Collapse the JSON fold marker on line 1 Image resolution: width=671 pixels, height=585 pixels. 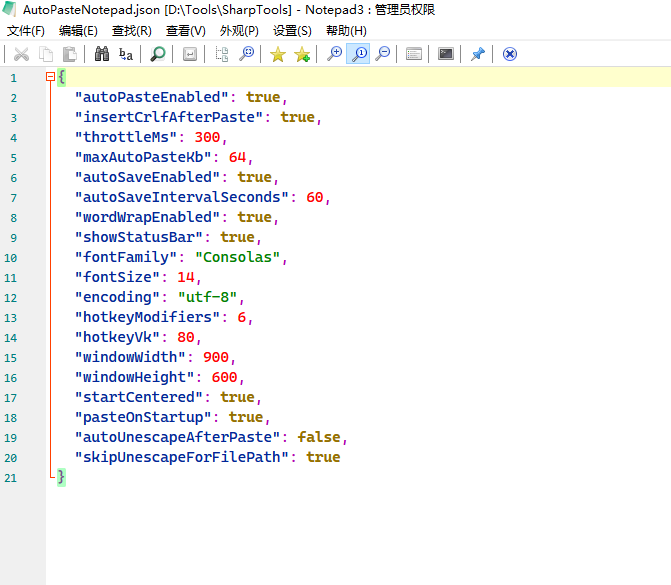[x=50, y=77]
